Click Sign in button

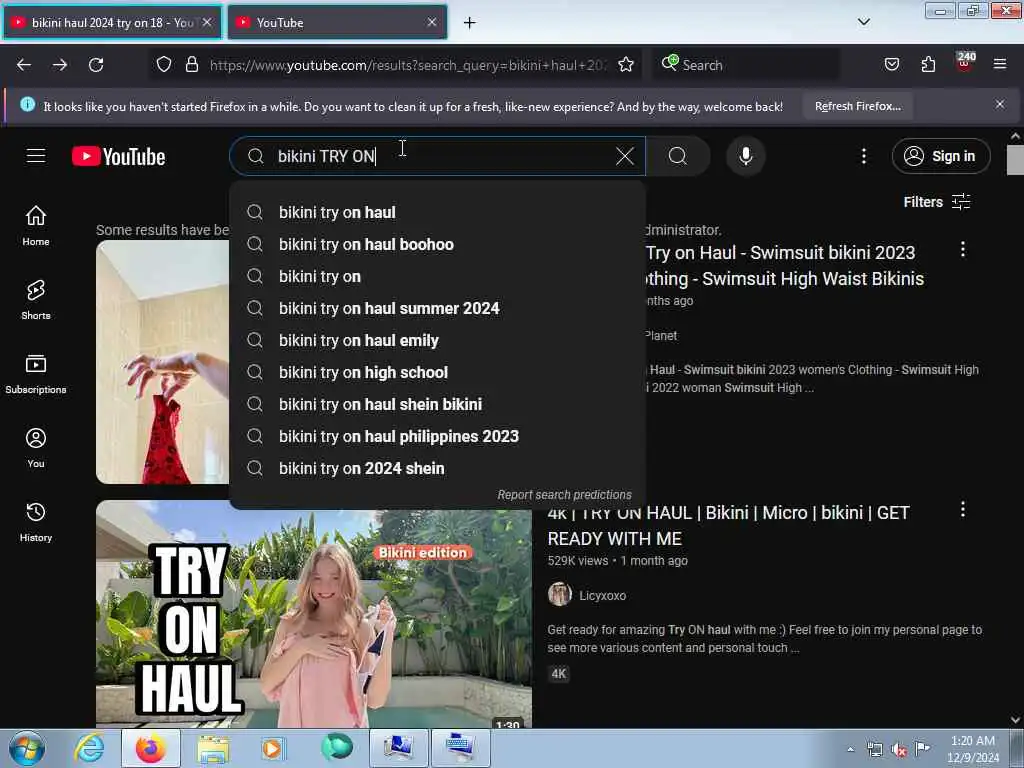941,156
